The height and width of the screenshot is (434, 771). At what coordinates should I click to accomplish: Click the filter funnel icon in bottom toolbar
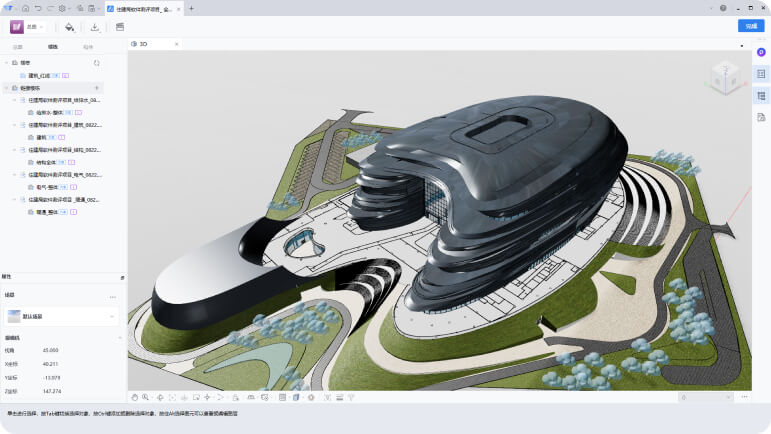tap(352, 397)
